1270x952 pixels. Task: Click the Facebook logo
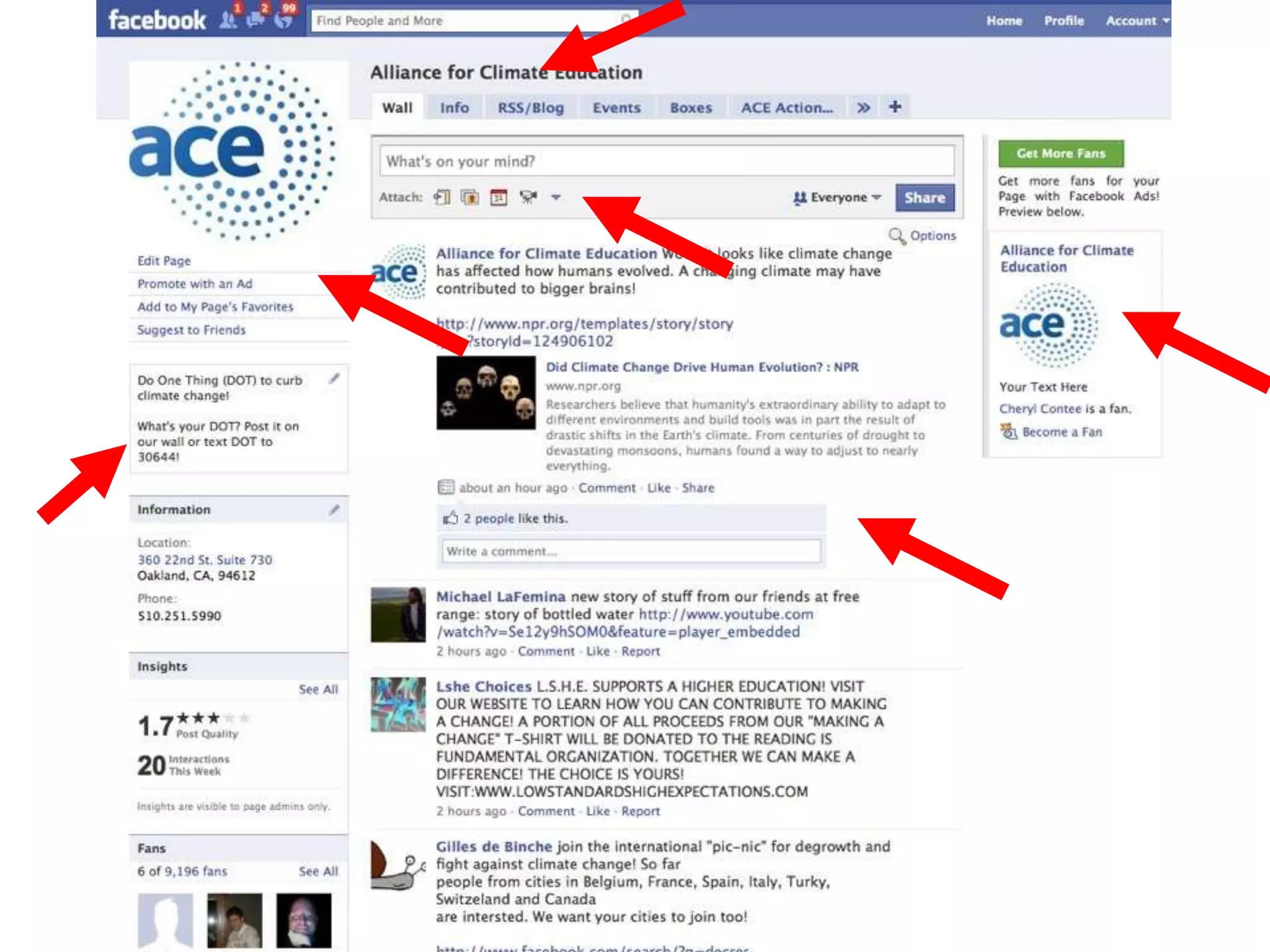[157, 20]
